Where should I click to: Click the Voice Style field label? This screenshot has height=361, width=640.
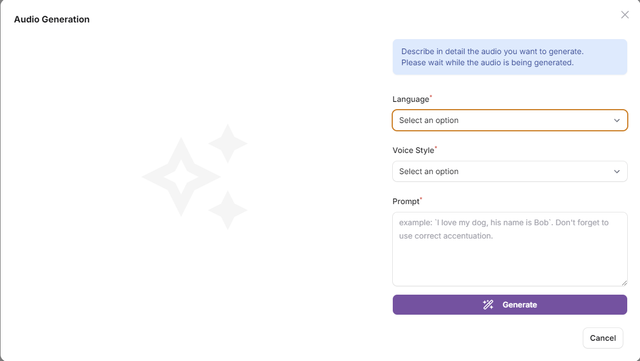[413, 150]
